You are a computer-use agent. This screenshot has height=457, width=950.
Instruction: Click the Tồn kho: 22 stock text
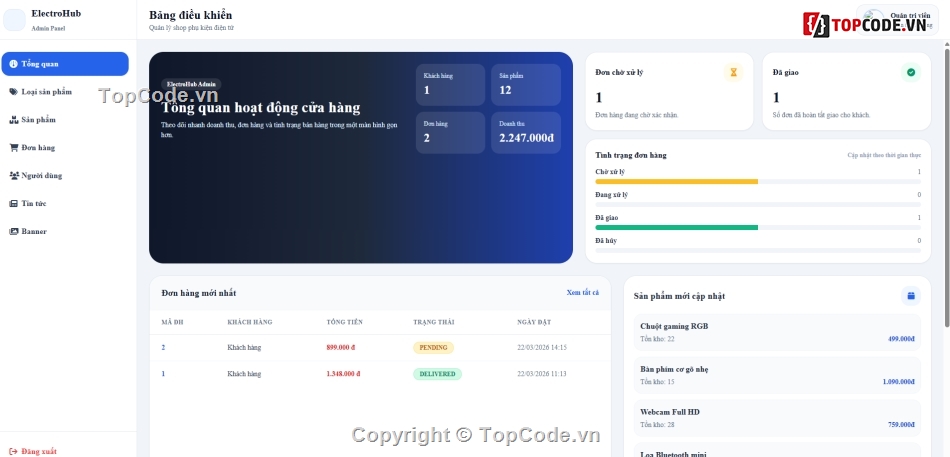(657, 339)
